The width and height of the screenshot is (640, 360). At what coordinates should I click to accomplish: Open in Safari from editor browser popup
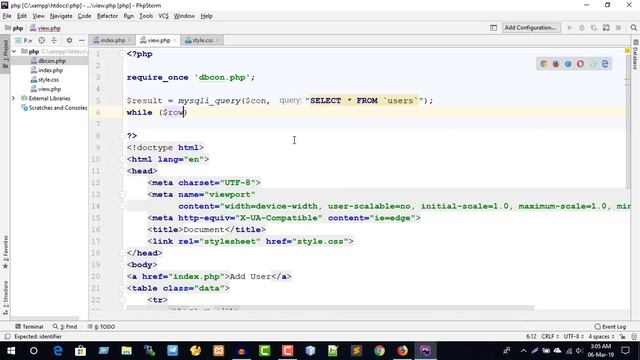[568, 64]
